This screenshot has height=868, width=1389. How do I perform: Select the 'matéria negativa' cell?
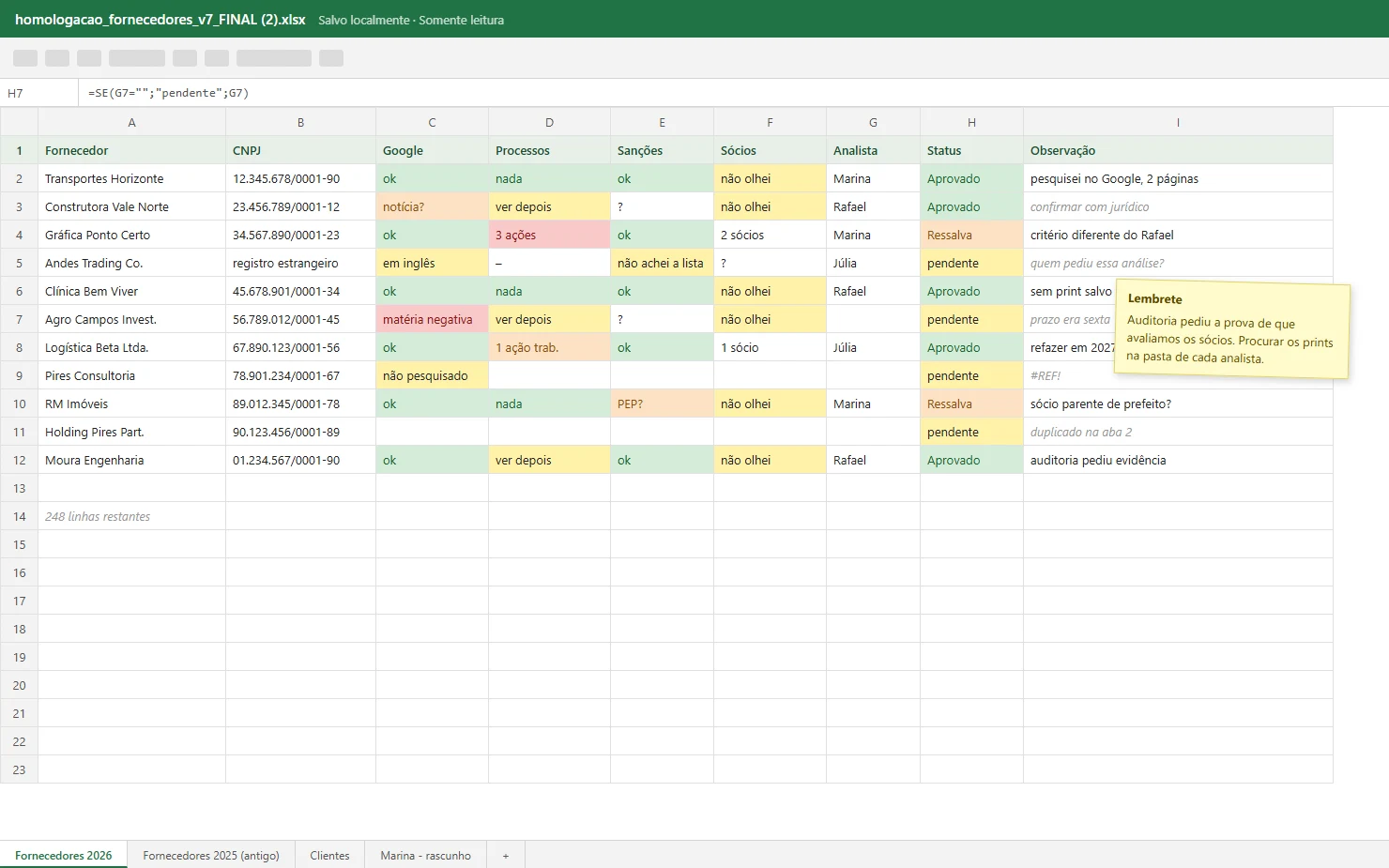(432, 319)
